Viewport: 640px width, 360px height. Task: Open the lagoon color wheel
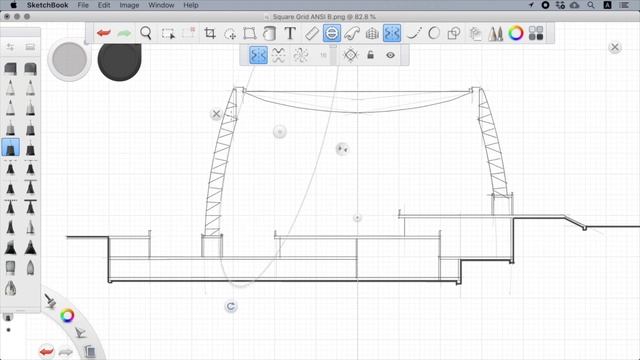pyautogui.click(x=67, y=315)
